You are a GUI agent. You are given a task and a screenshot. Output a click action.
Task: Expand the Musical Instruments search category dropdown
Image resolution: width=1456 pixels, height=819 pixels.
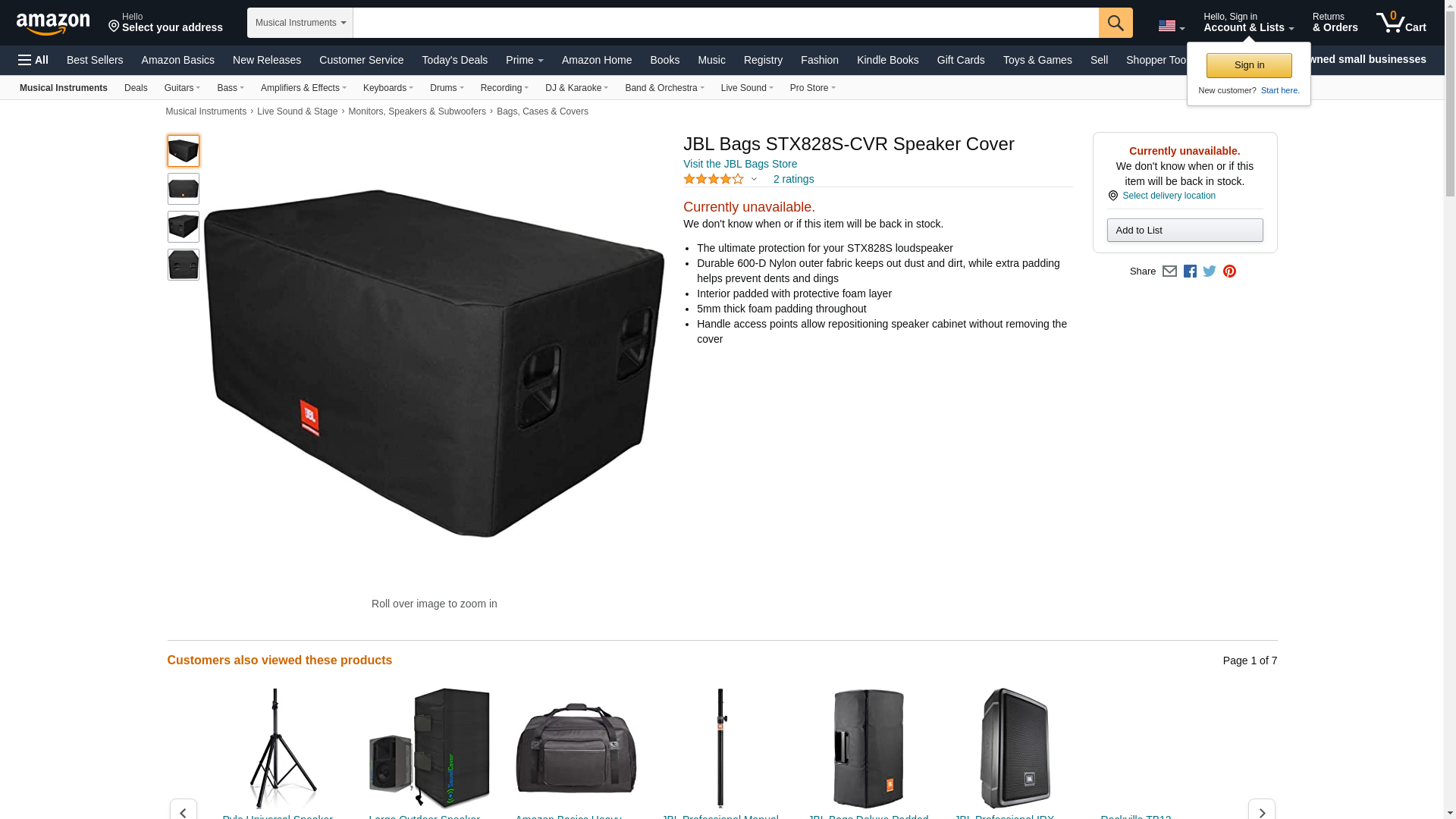click(x=300, y=23)
